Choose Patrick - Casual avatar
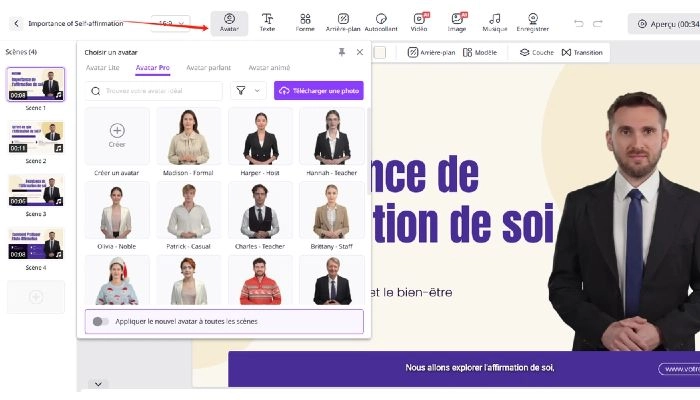The image size is (700, 400). click(x=188, y=211)
